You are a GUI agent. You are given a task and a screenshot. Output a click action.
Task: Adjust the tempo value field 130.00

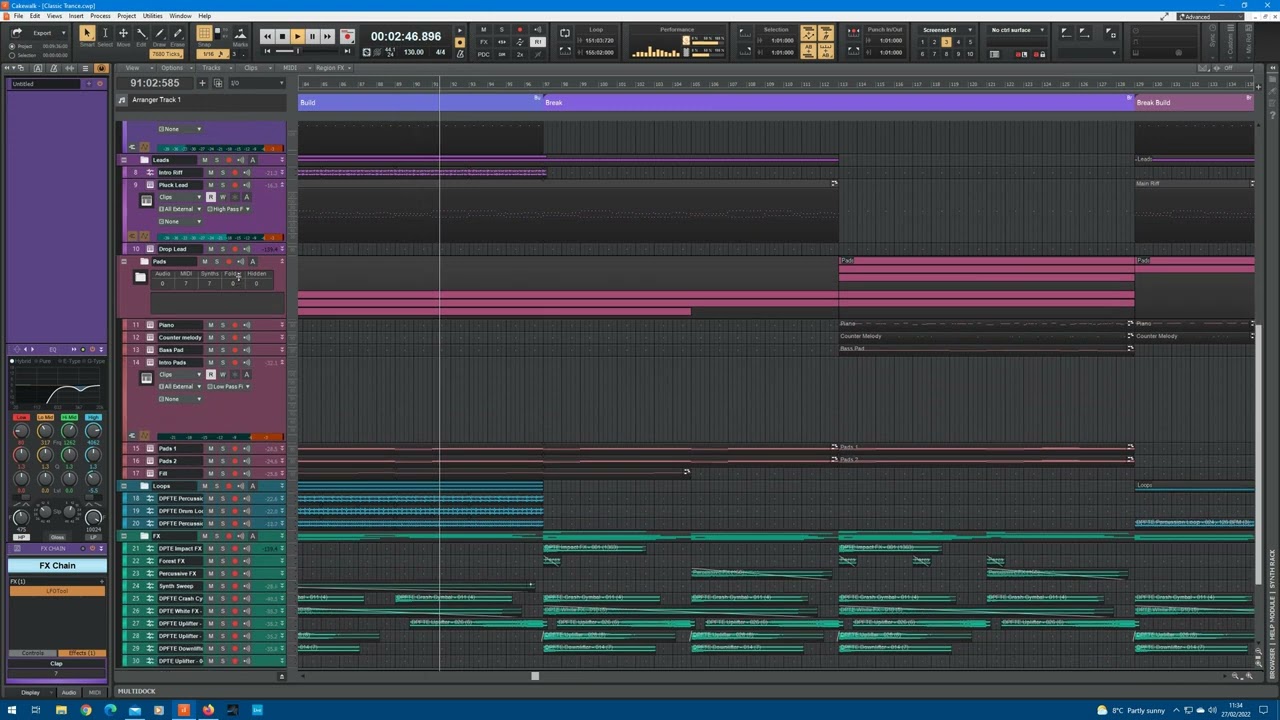pyautogui.click(x=413, y=53)
